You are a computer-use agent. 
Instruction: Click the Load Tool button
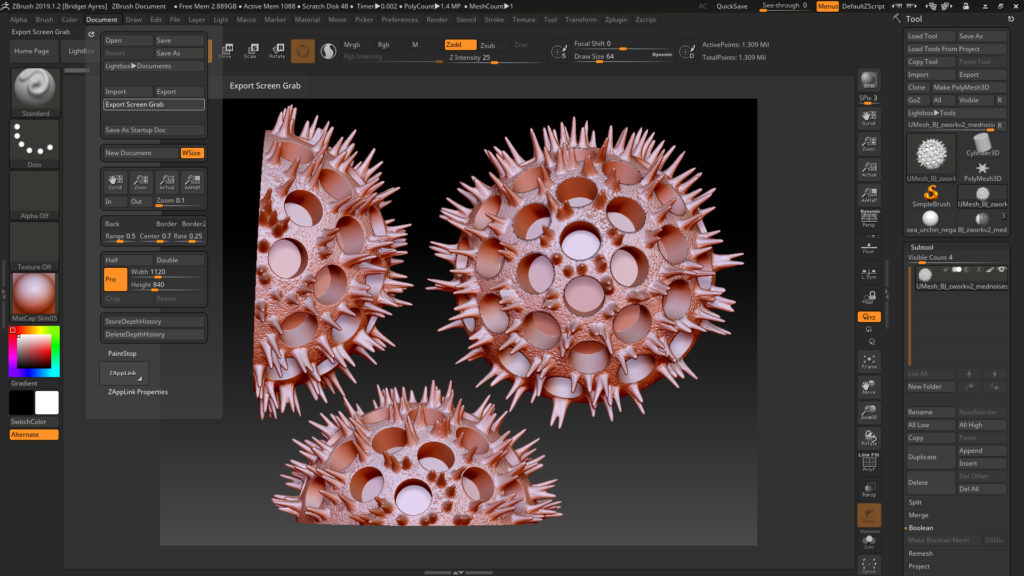pos(930,36)
